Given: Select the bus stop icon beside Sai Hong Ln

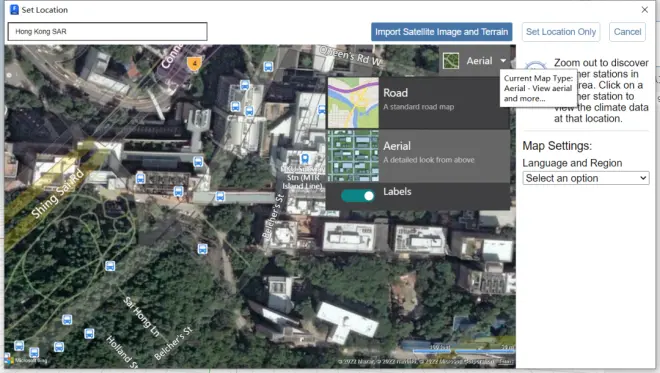Looking at the screenshot, I should (x=110, y=266).
